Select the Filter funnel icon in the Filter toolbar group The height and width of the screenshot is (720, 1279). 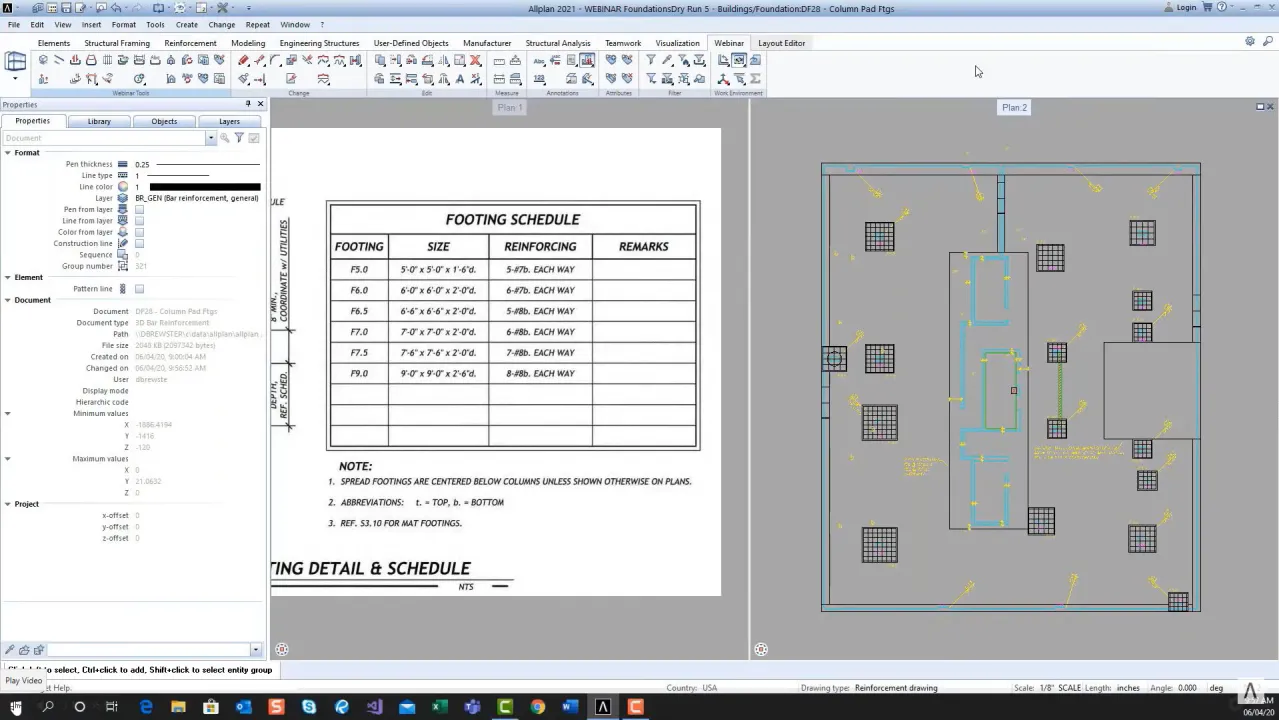[650, 57]
